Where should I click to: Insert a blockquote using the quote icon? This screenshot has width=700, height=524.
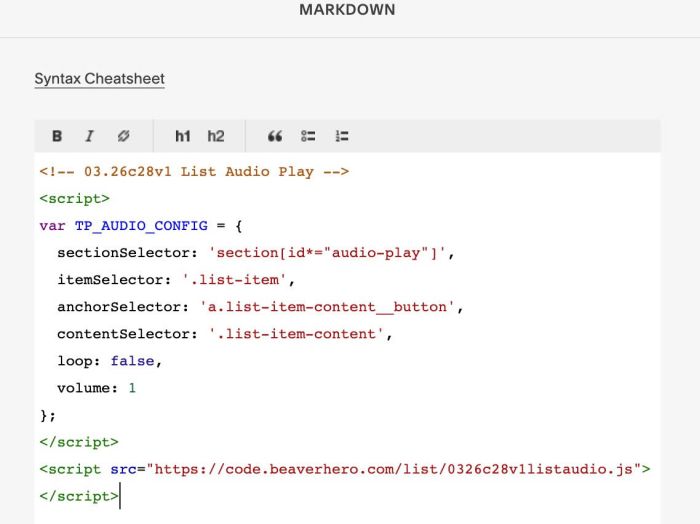(275, 136)
